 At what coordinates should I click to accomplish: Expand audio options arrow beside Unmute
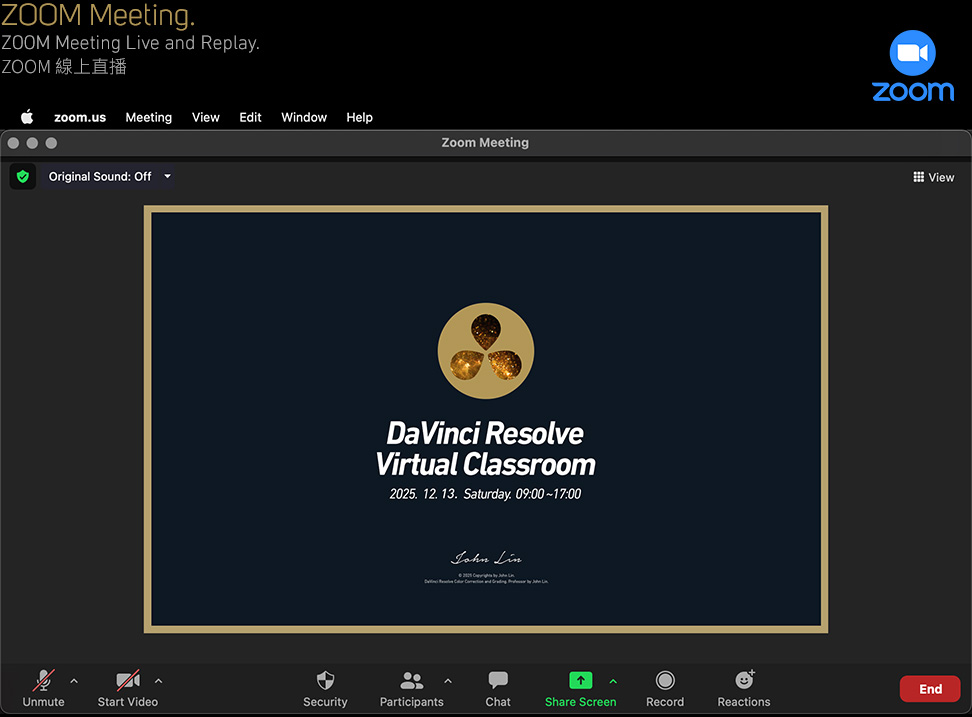click(x=74, y=681)
